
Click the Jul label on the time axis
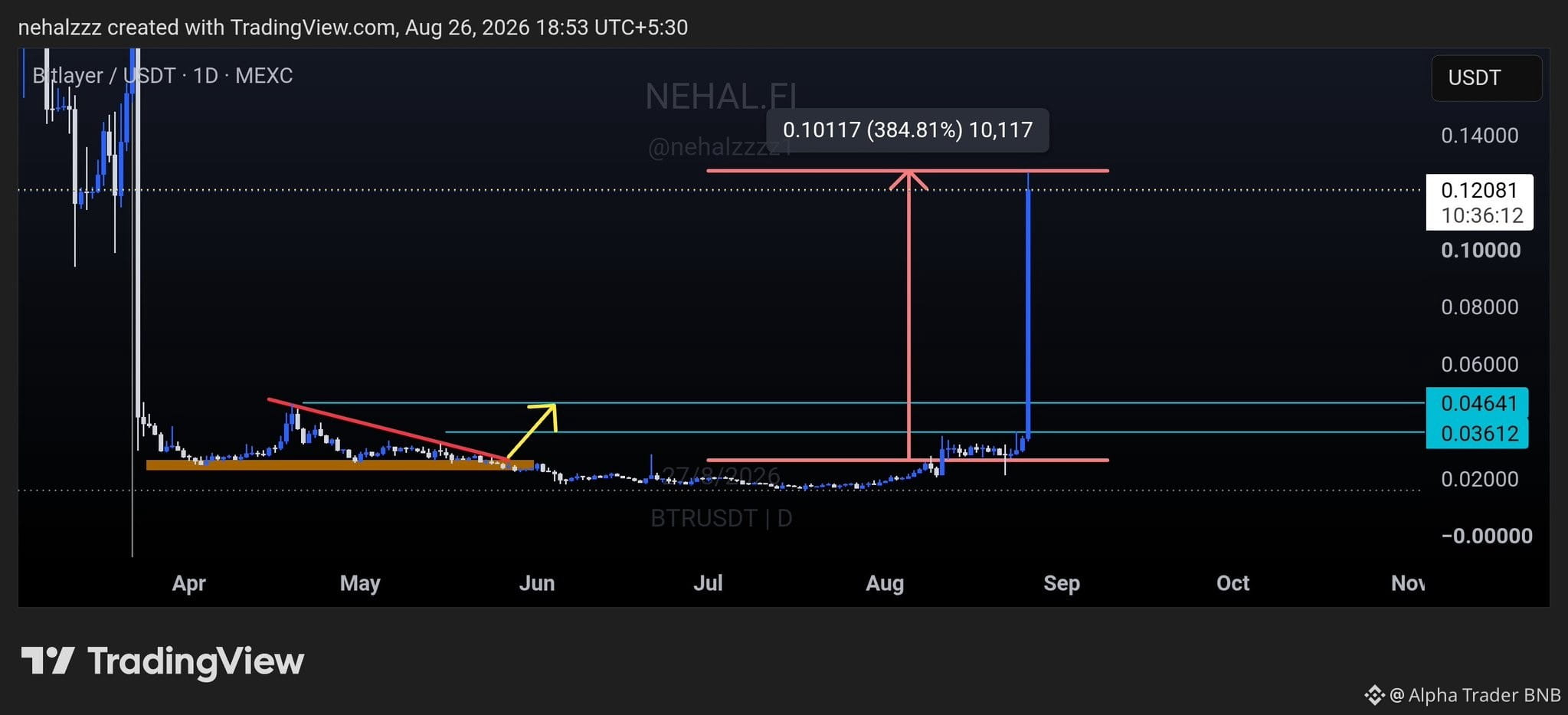coord(708,584)
